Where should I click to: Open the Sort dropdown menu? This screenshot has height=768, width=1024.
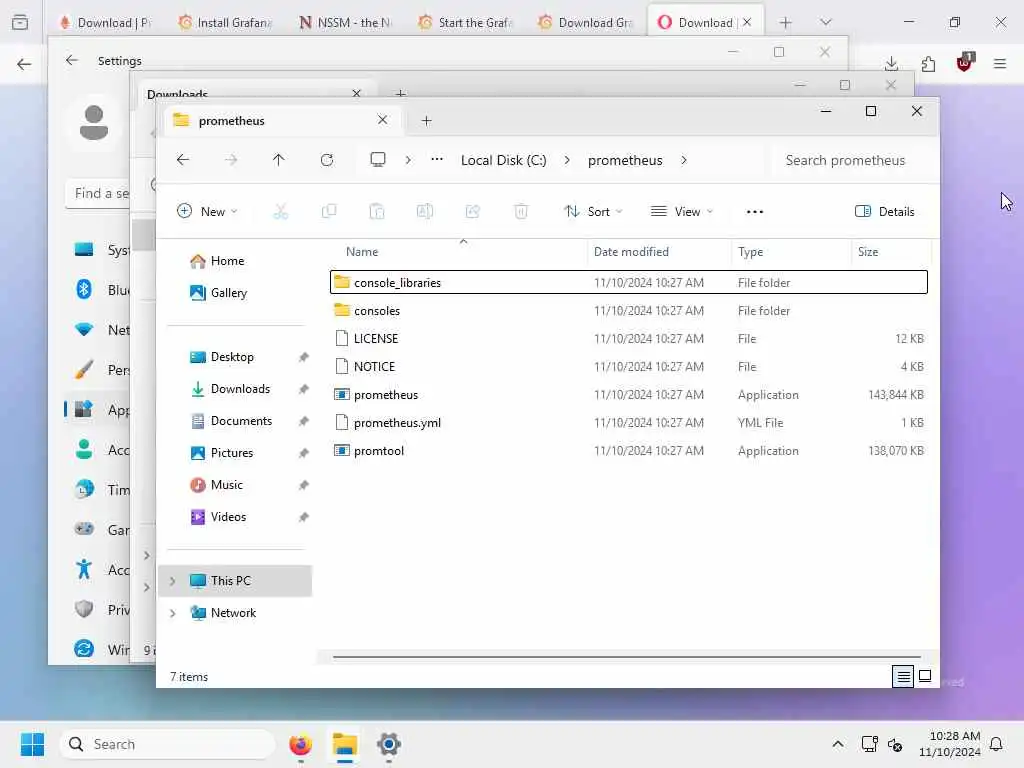point(593,212)
